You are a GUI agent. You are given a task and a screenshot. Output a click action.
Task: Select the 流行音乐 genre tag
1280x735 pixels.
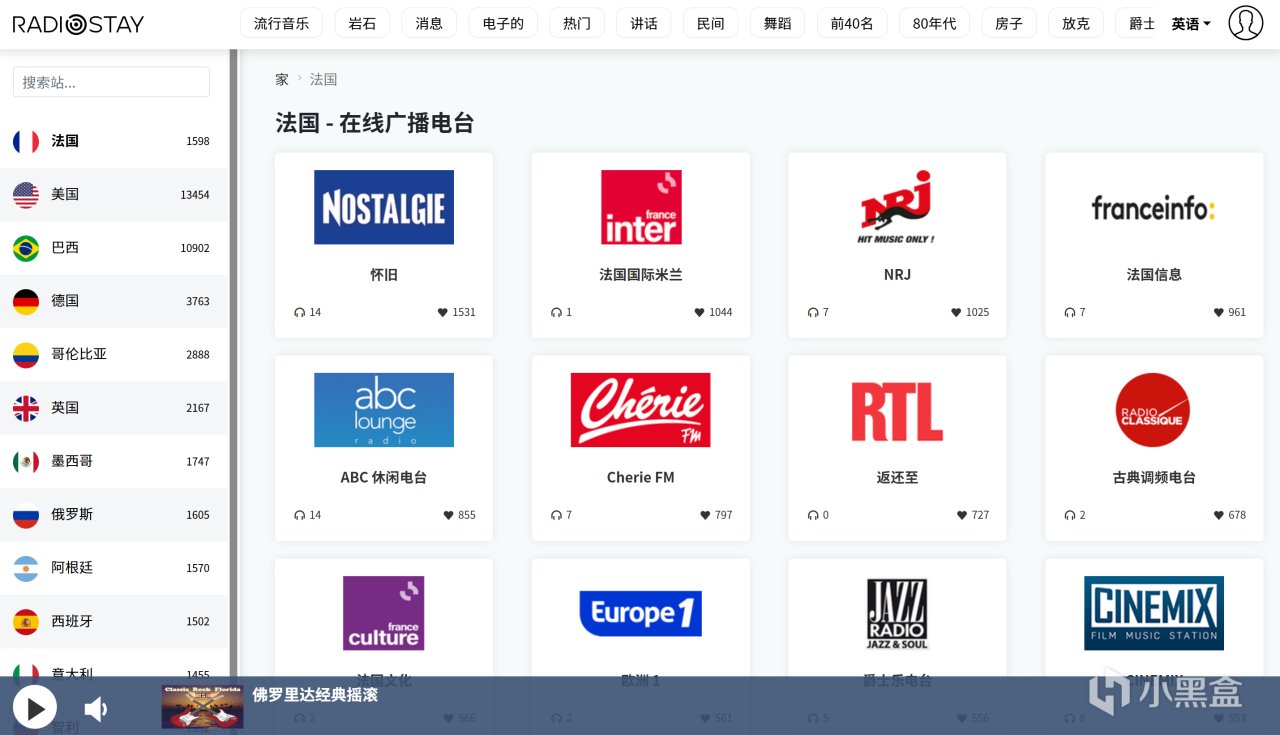pyautogui.click(x=281, y=23)
